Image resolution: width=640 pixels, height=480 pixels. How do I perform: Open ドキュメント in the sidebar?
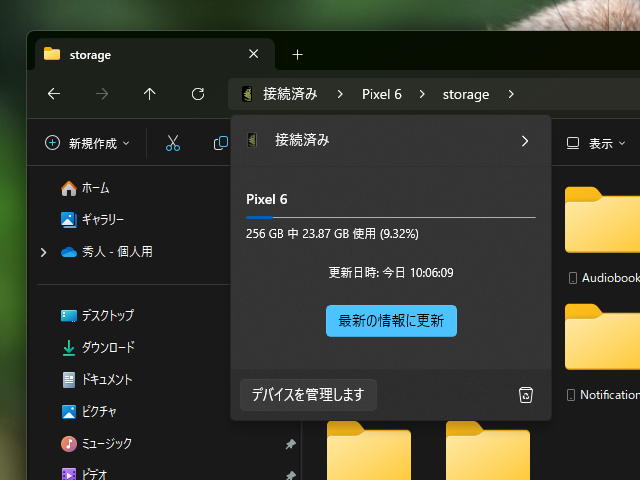pos(97,380)
